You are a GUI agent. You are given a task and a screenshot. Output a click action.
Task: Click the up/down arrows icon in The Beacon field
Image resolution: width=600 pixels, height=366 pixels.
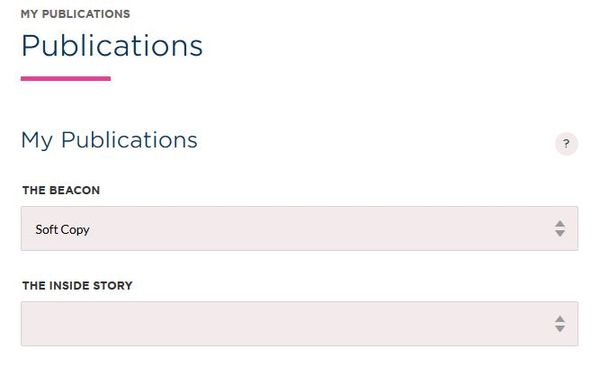560,229
